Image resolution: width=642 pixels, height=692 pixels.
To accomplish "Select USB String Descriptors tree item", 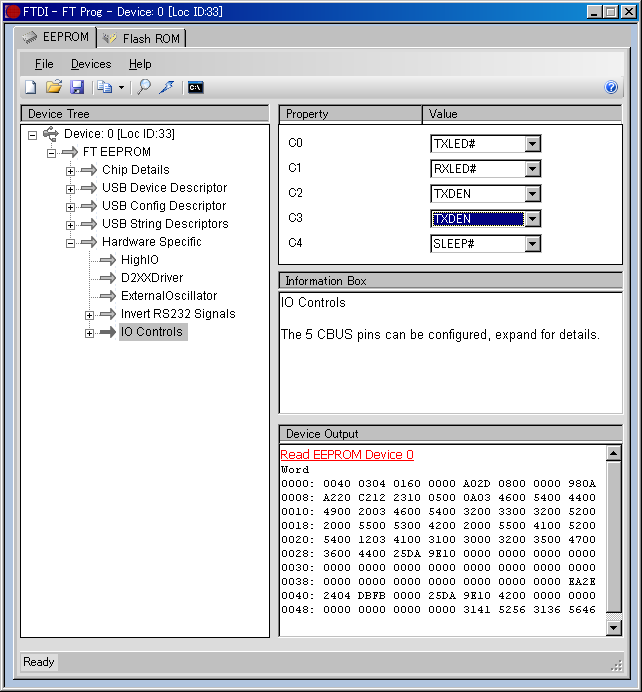I will click(x=165, y=224).
